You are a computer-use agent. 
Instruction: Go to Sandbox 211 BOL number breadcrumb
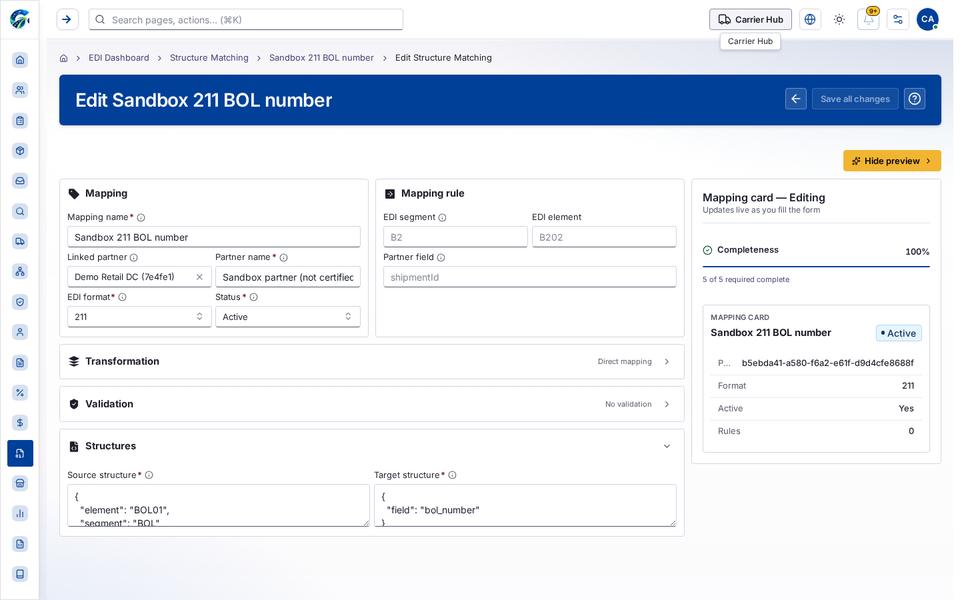(321, 58)
